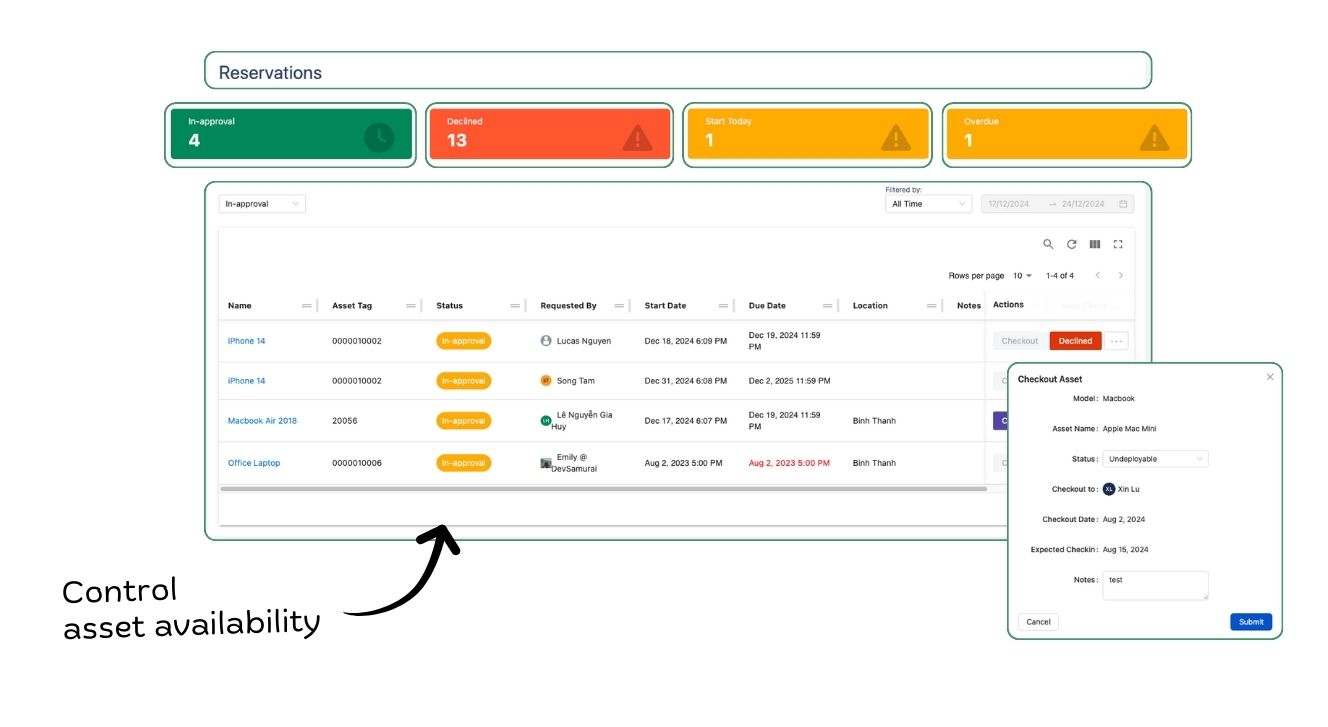
Task: Click the Requested By column drag handle
Action: [619, 306]
